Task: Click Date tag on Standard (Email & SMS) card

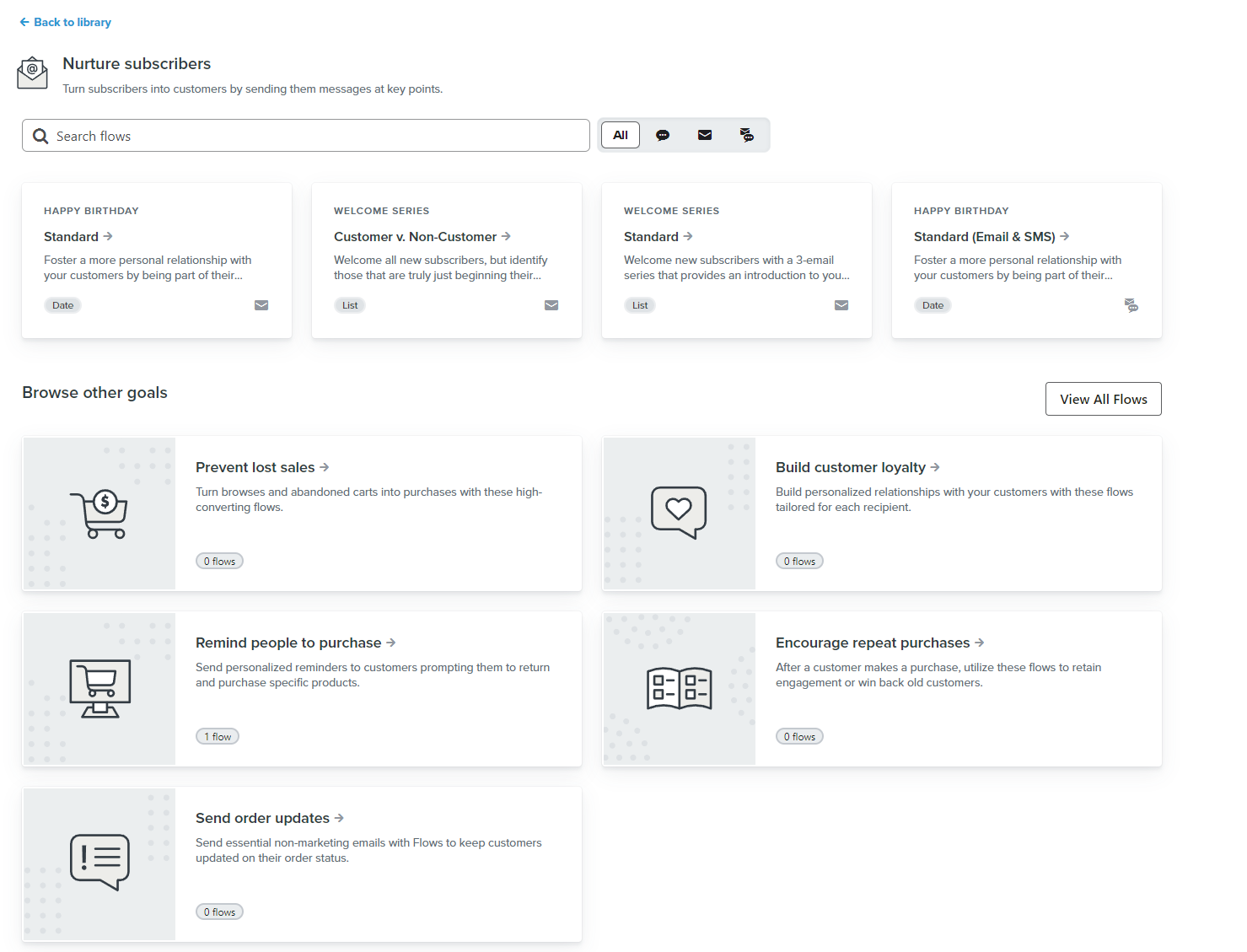Action: point(933,305)
